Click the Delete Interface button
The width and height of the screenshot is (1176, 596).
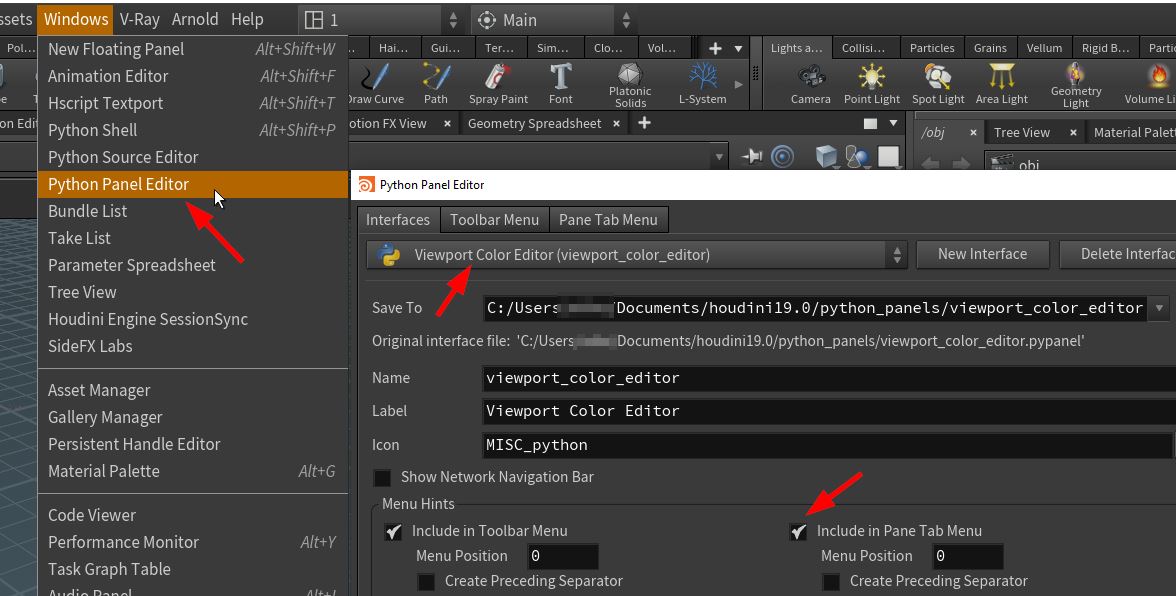[1118, 254]
